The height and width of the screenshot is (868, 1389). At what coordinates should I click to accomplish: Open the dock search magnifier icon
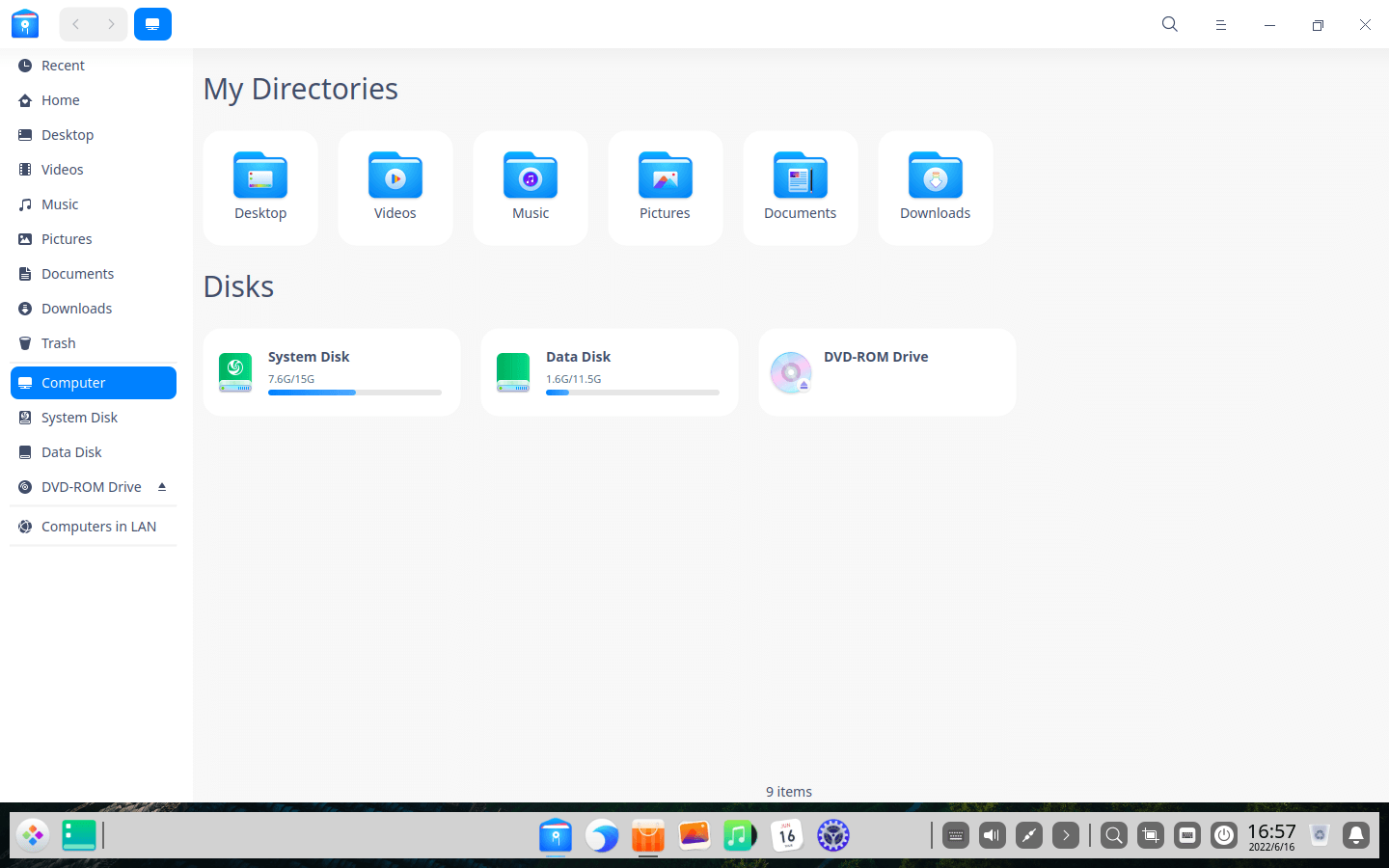pyautogui.click(x=1114, y=835)
